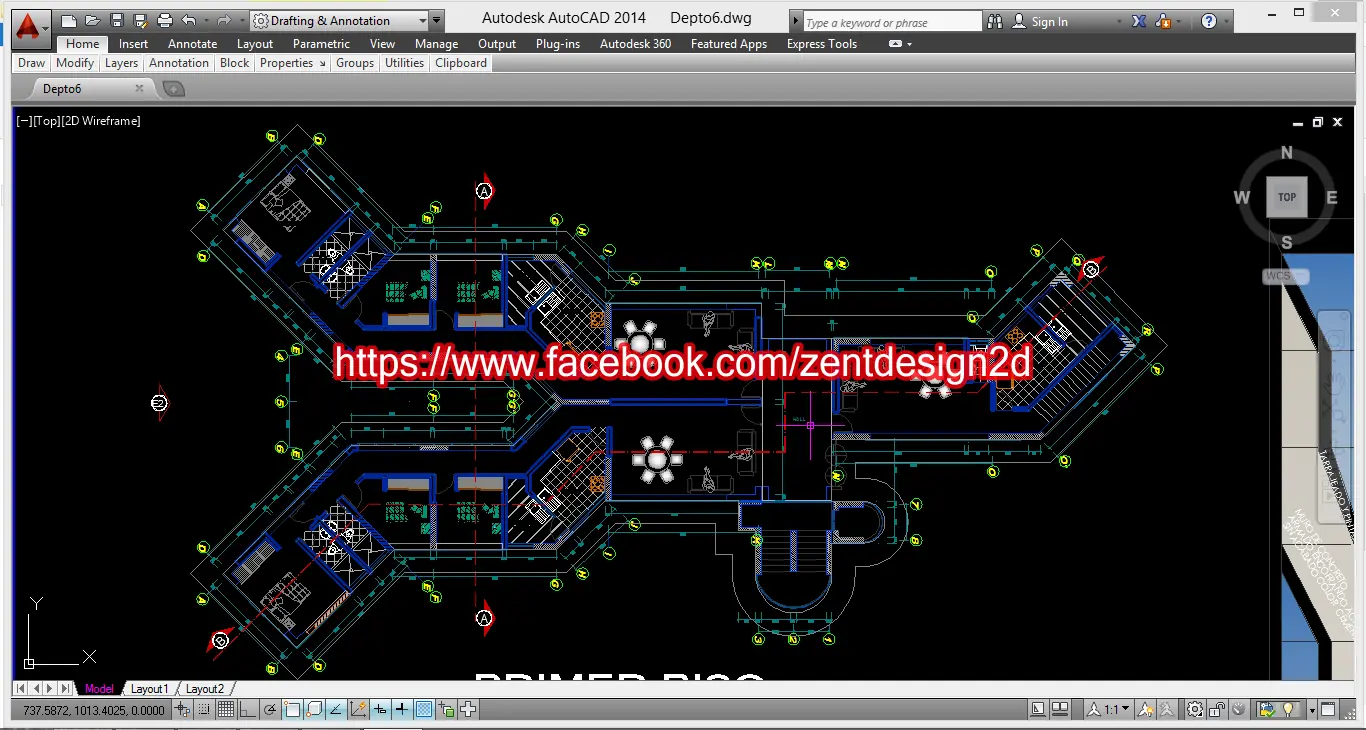Open the Undo history dropdown arrow
This screenshot has height=730, width=1366.
point(206,21)
